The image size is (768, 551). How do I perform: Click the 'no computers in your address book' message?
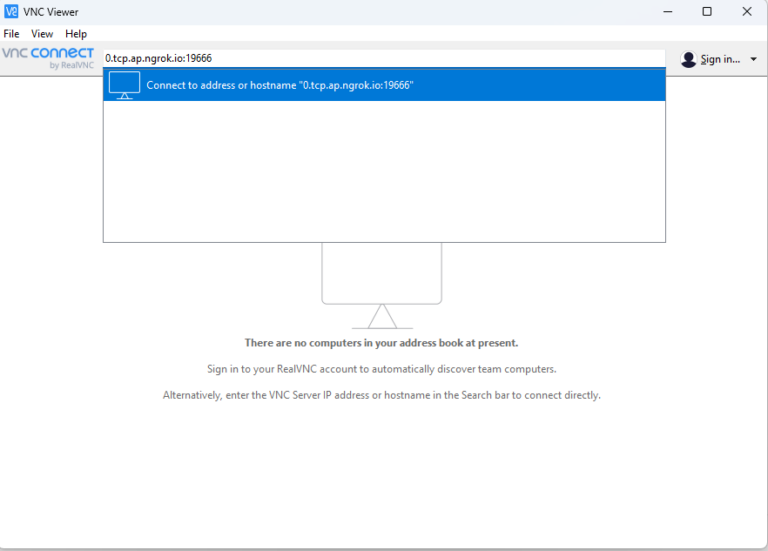pos(381,343)
